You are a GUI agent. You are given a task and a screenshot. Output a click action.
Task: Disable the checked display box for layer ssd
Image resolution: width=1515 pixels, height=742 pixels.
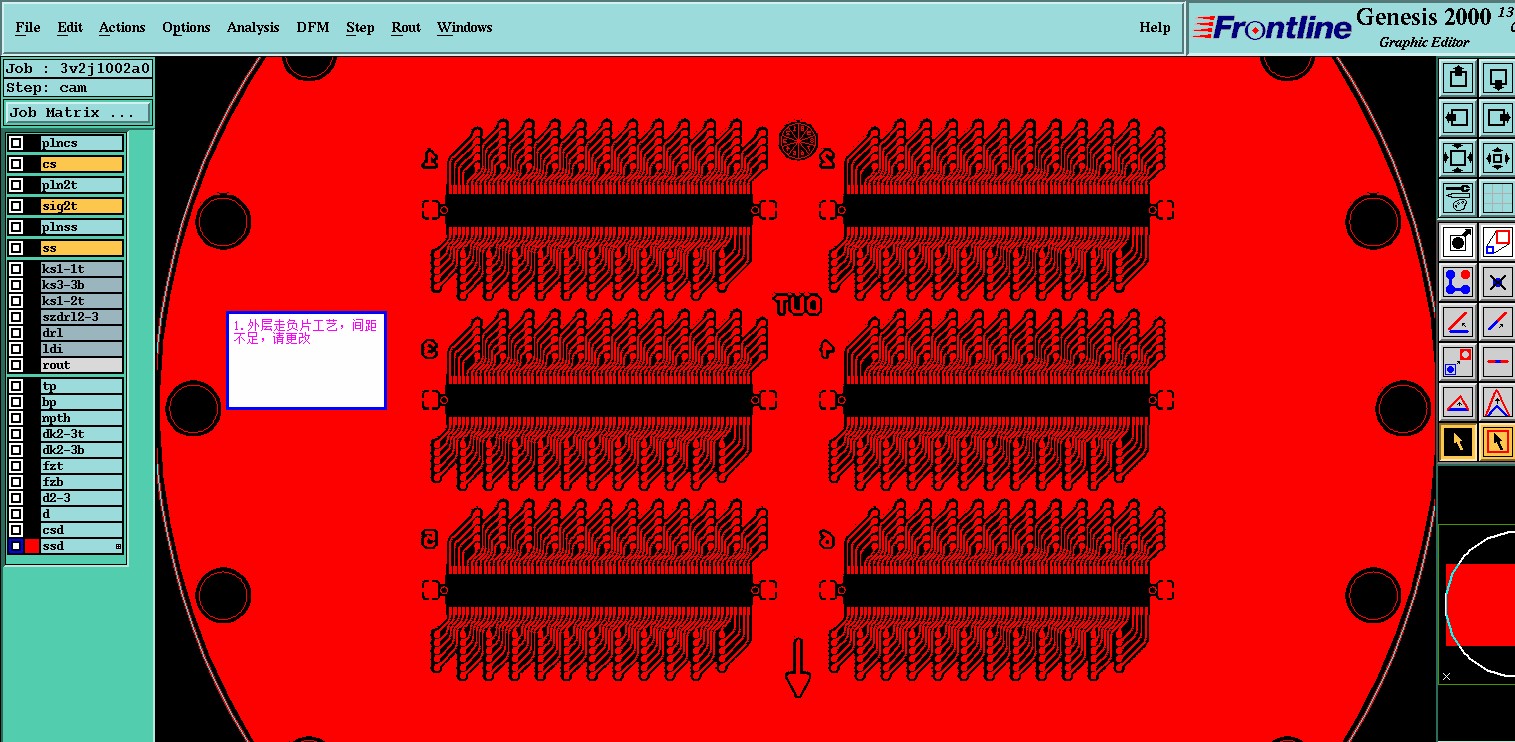tap(16, 546)
